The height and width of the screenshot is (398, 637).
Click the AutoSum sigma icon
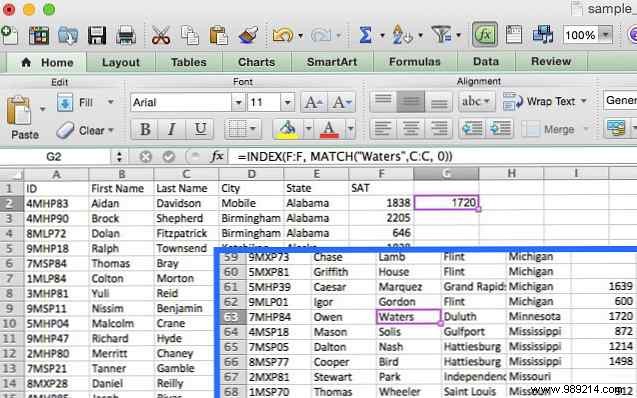pos(365,35)
